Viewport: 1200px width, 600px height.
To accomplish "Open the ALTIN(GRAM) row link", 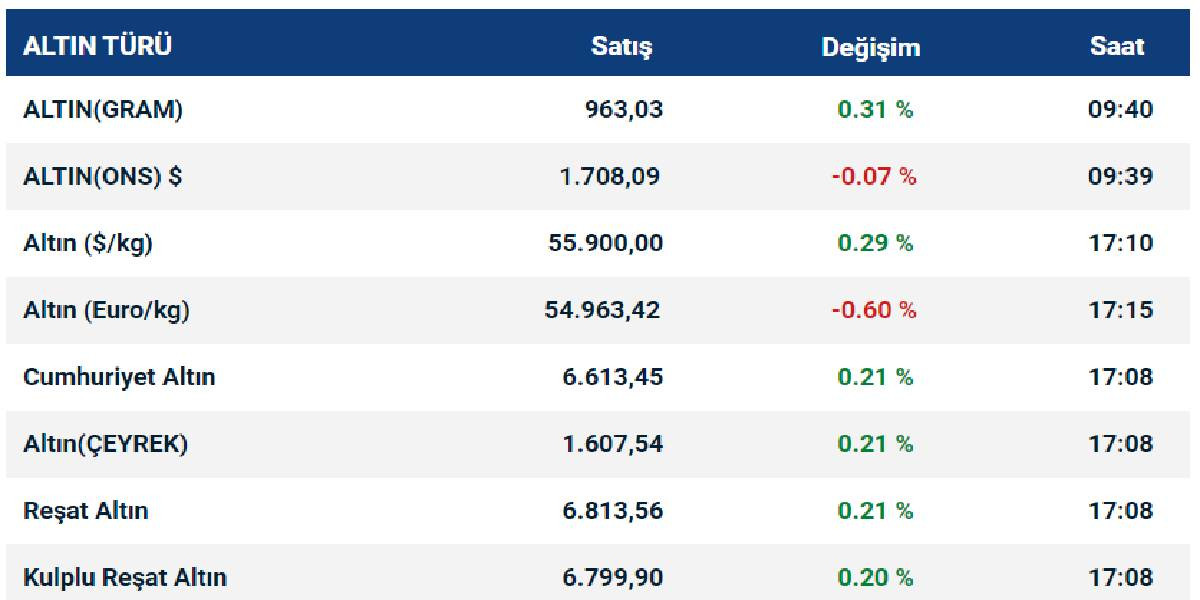I will pos(103,110).
